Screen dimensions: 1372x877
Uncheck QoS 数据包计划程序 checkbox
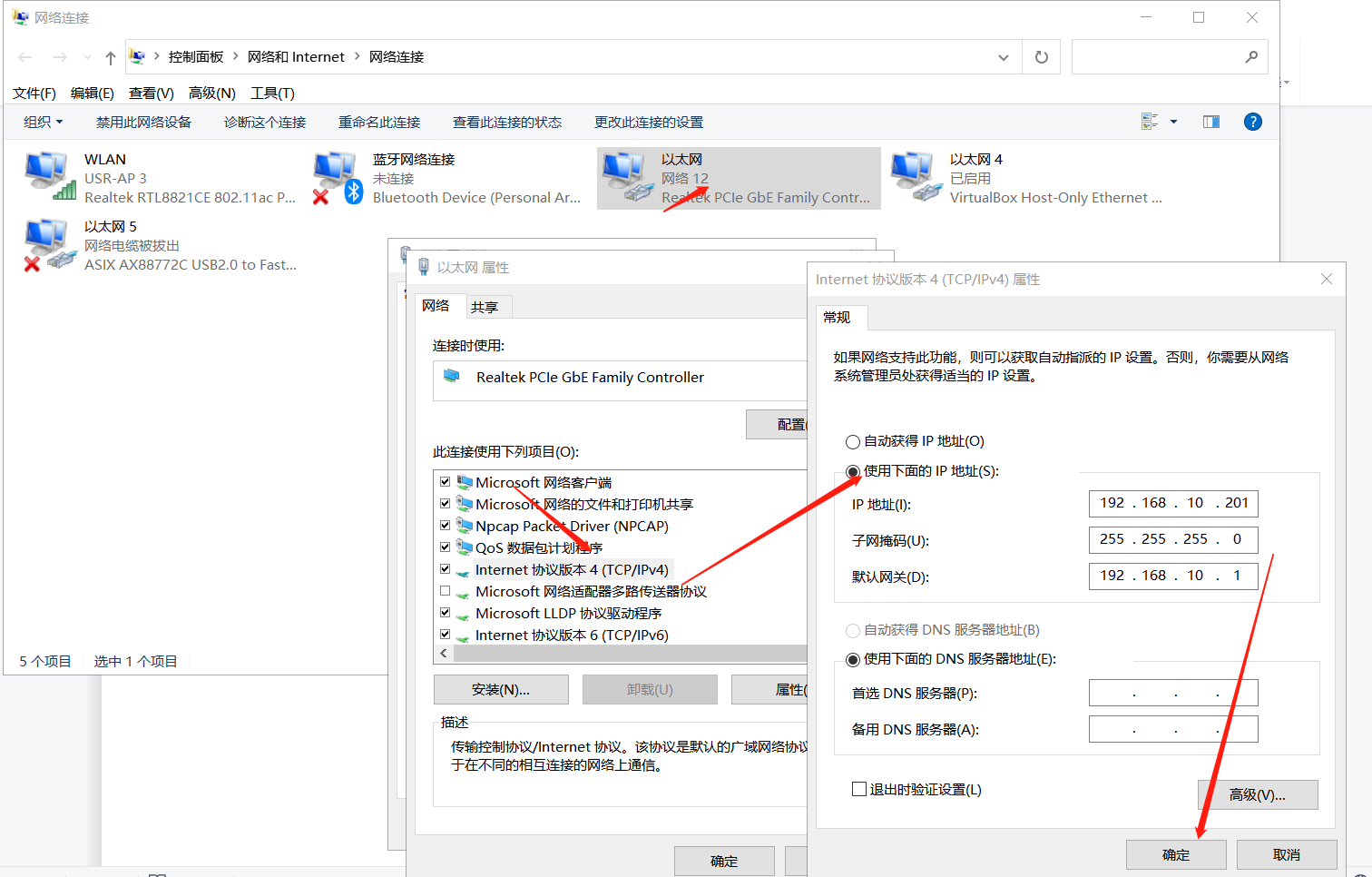pos(446,547)
